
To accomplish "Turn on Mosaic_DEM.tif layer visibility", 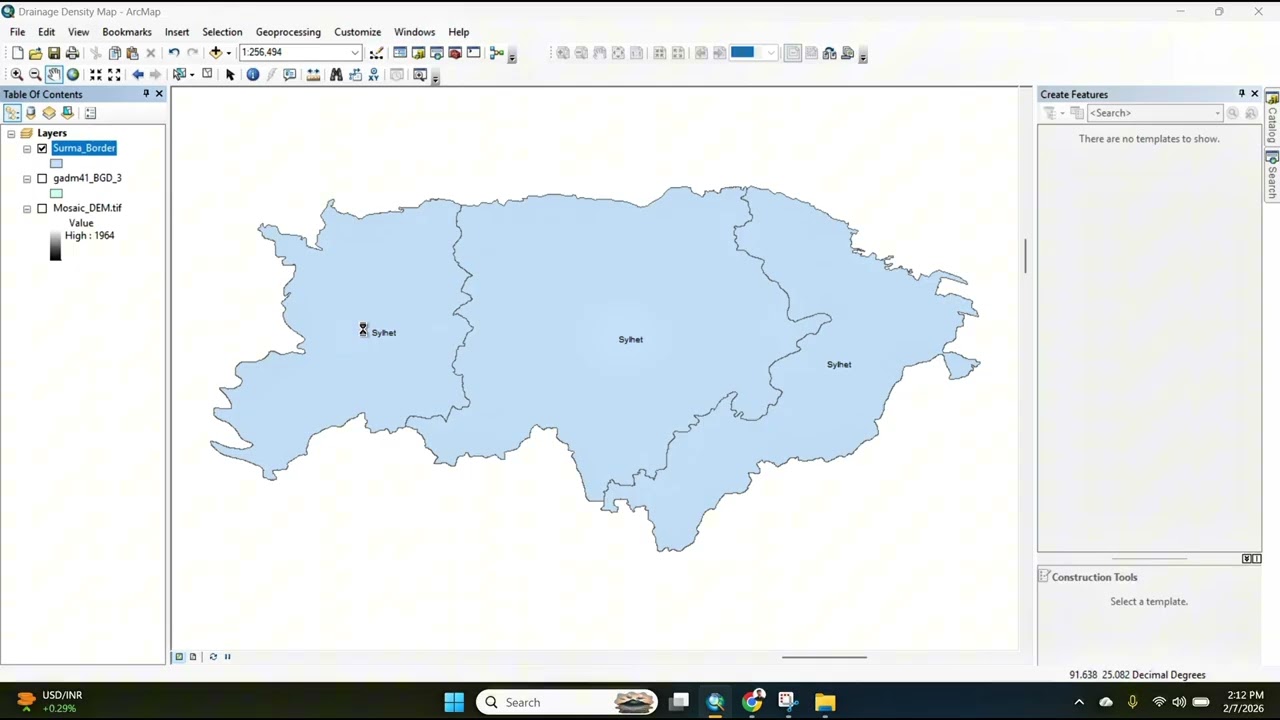I will [42, 208].
